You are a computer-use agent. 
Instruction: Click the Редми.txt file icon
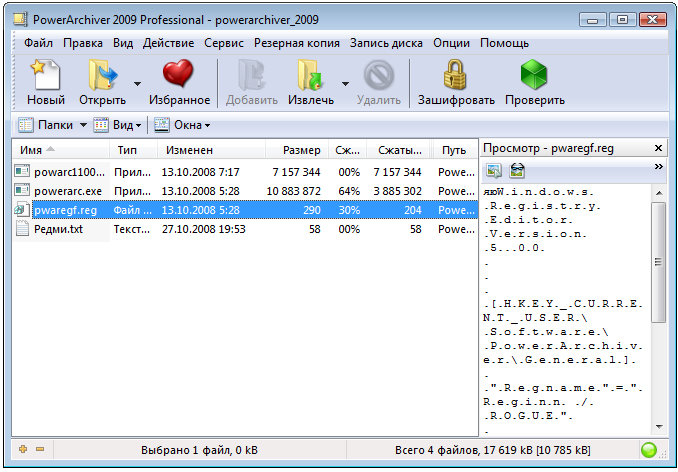coord(22,229)
